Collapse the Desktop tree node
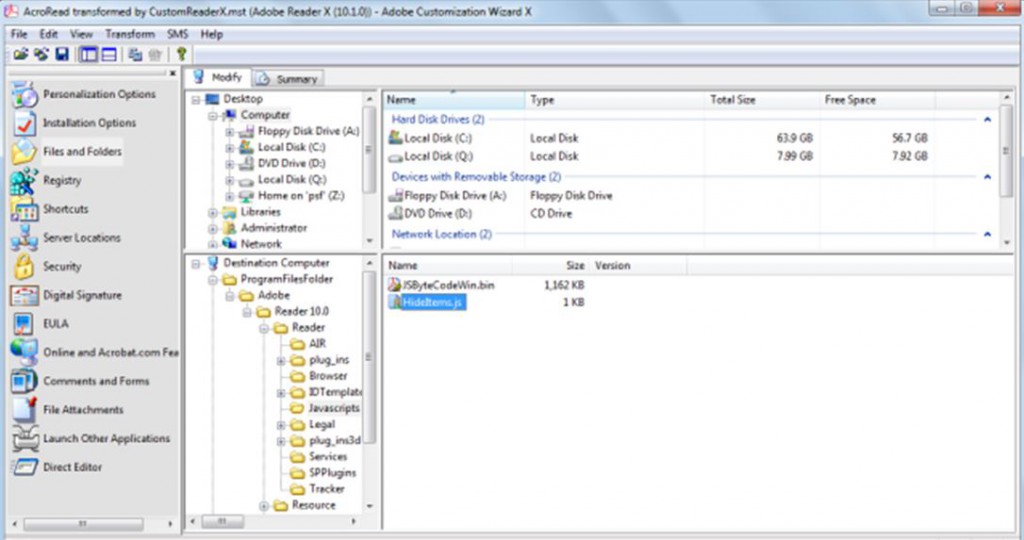The image size is (1024, 540). click(x=195, y=99)
